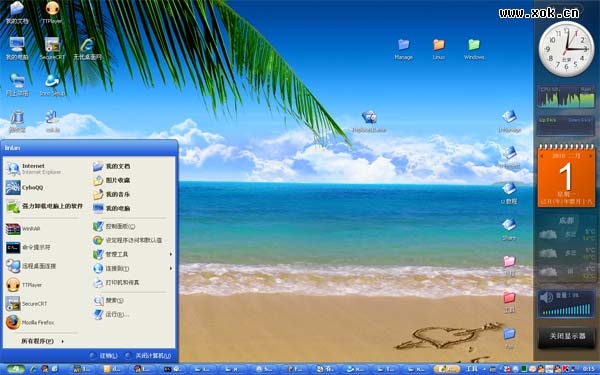Open 我的电脑 in the Start menu
The image size is (600, 375).
pyautogui.click(x=112, y=209)
